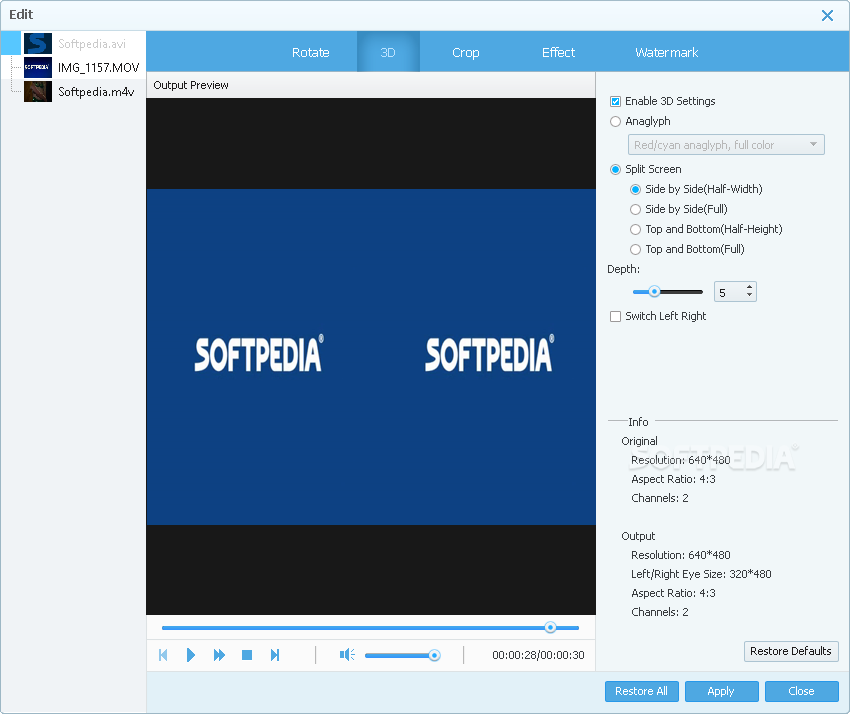Select IMG_1157.MOV file name
This screenshot has height=714, width=850.
(x=99, y=67)
